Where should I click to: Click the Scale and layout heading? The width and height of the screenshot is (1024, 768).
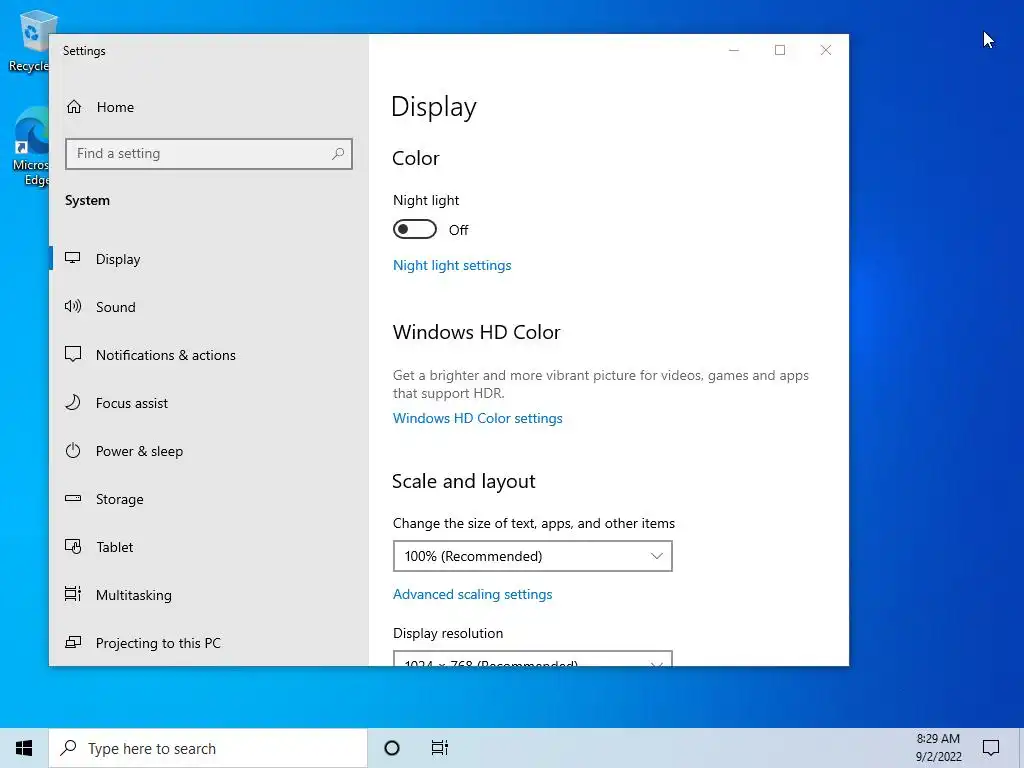464,482
